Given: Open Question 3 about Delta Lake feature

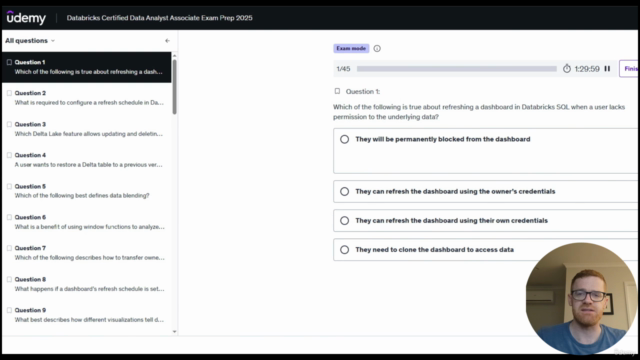Looking at the screenshot, I should (x=87, y=129).
